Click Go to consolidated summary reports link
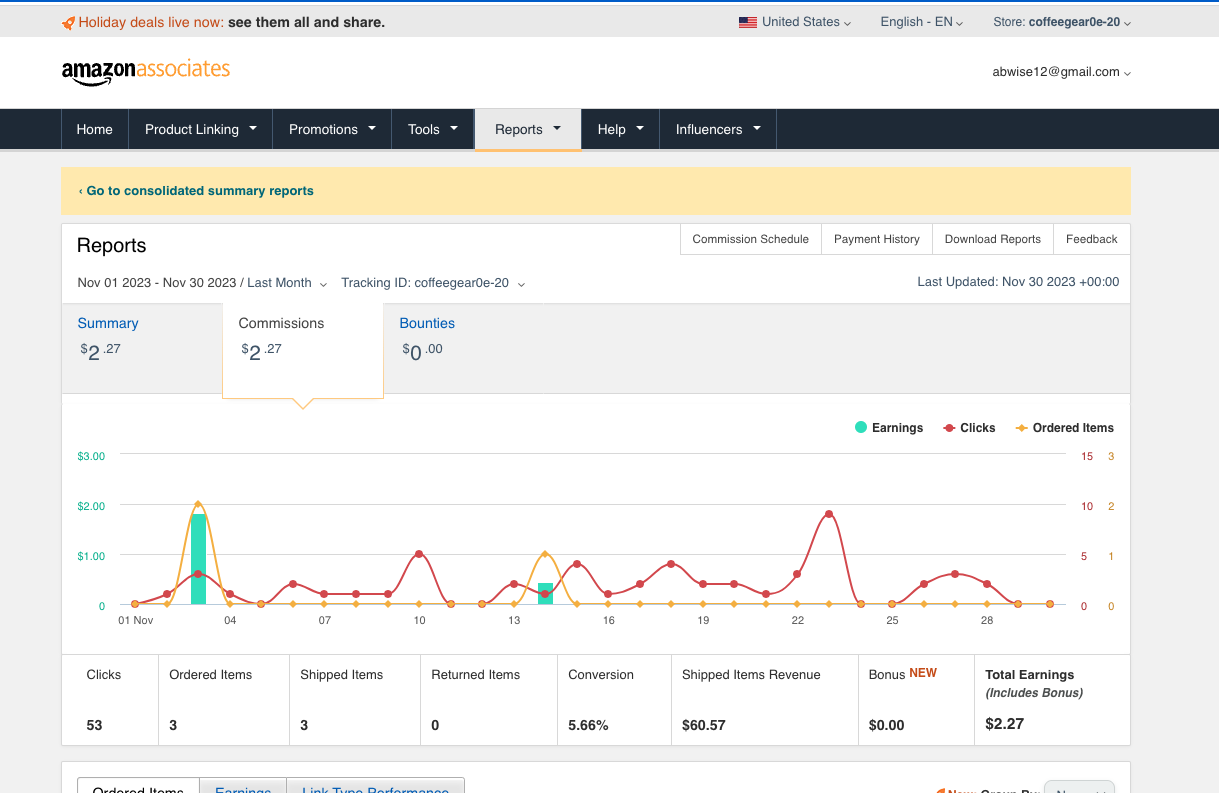The height and width of the screenshot is (793, 1219). (196, 191)
